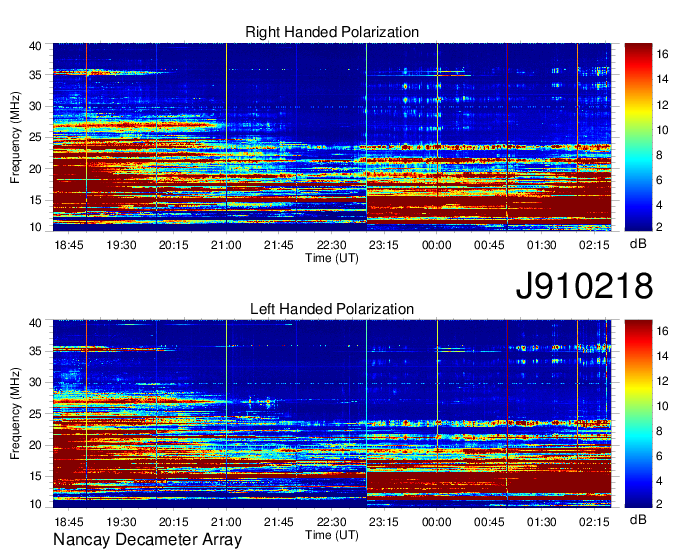Click 19:30 tick on Right Handed plot

[x=121, y=245]
